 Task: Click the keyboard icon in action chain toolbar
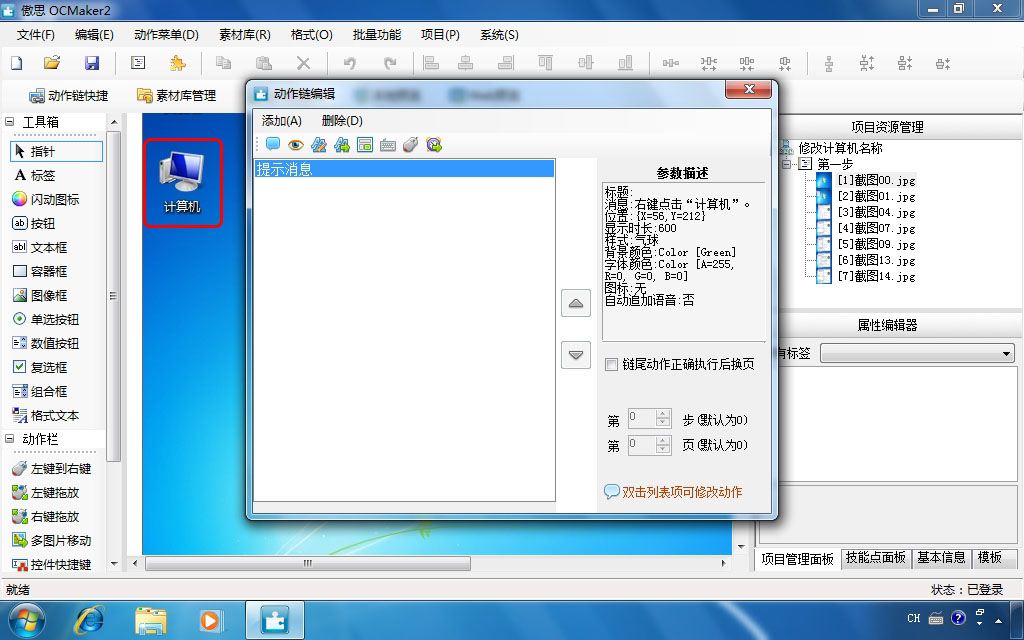(388, 145)
